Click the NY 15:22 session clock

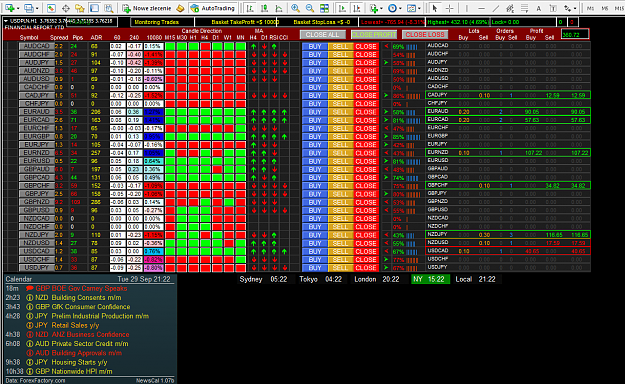(430, 279)
